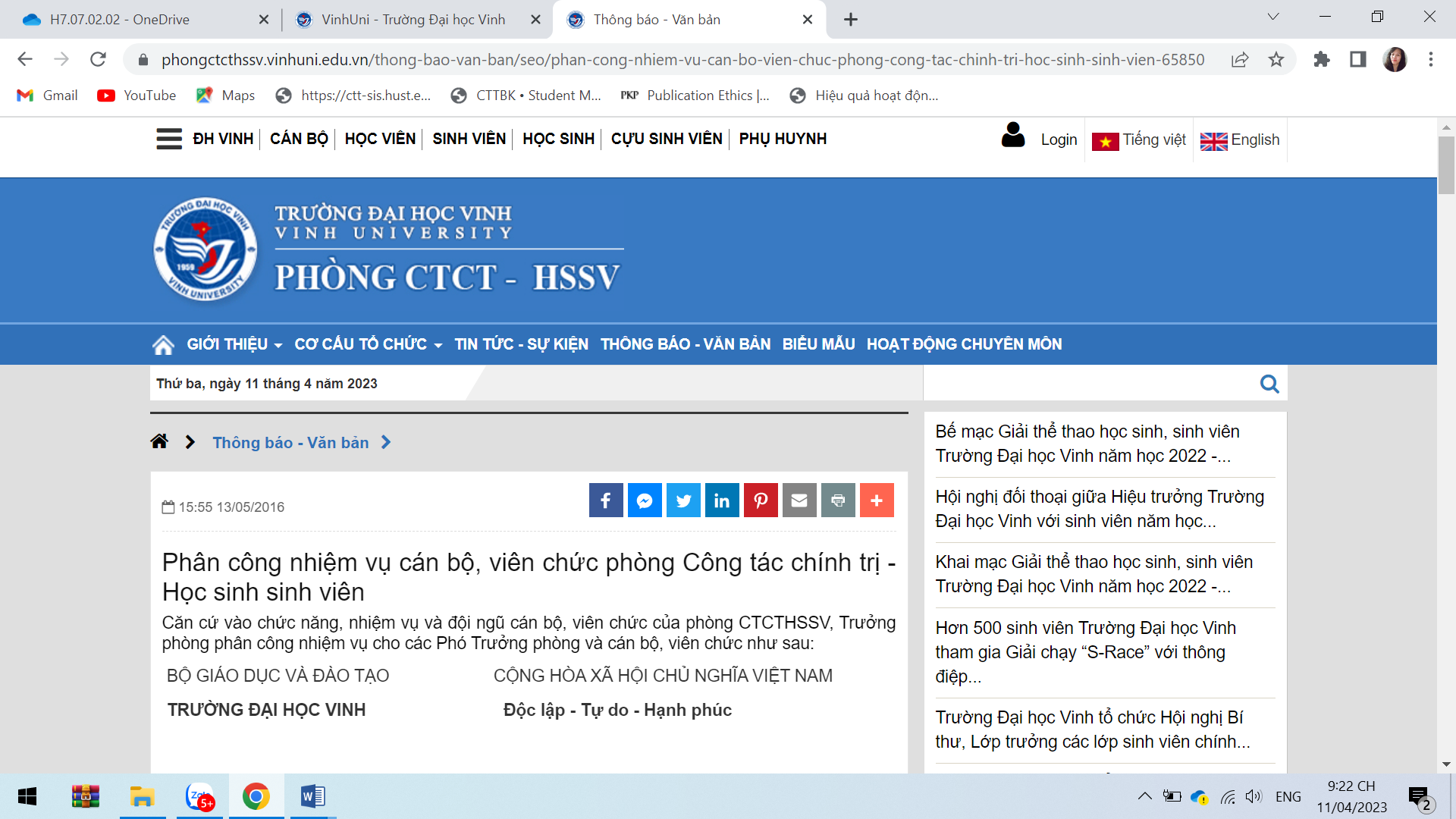The width and height of the screenshot is (1456, 819).
Task: Open Publication Ethics bookmark
Action: tap(695, 96)
